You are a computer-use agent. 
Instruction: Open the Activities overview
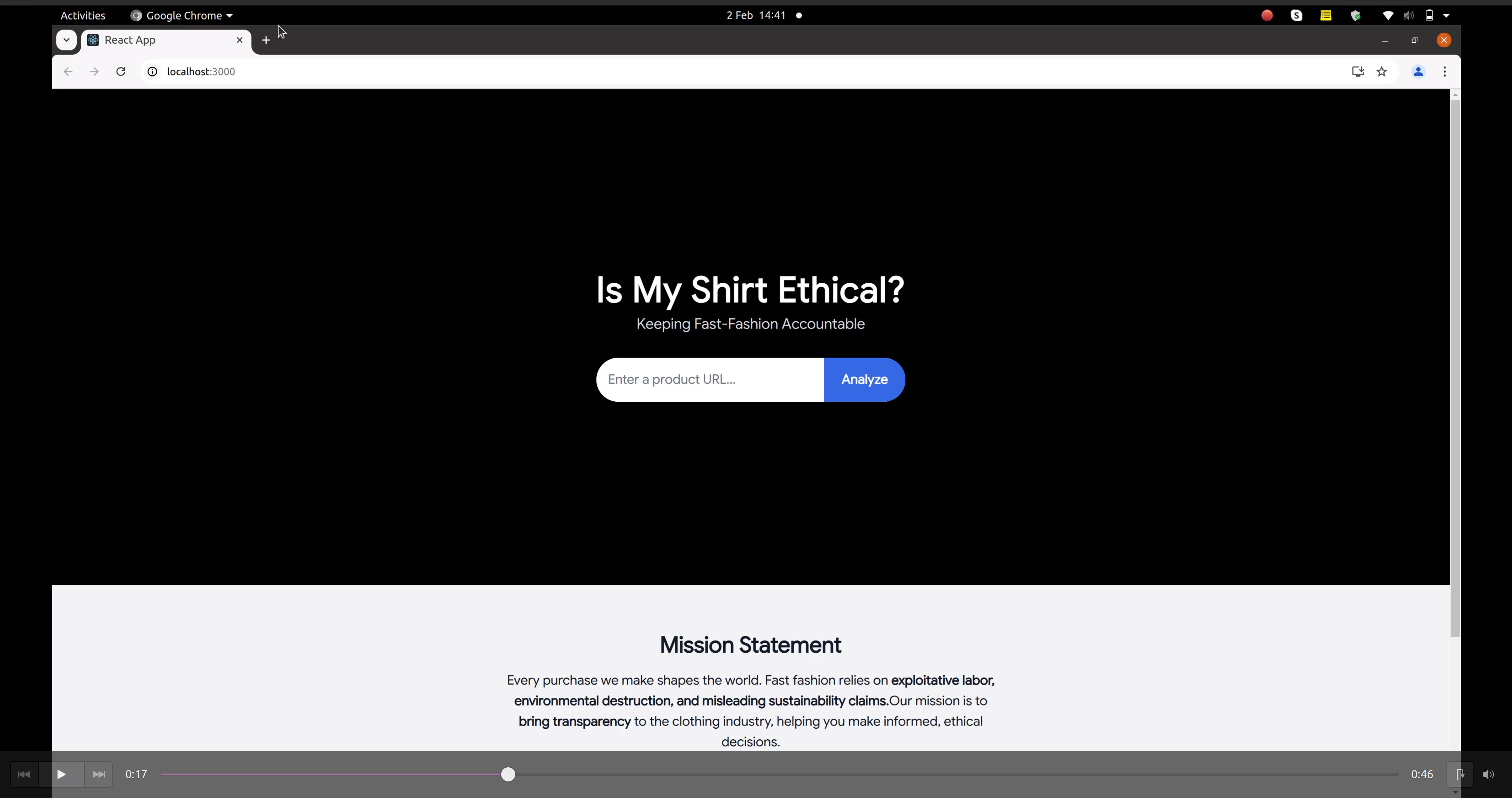tap(83, 16)
